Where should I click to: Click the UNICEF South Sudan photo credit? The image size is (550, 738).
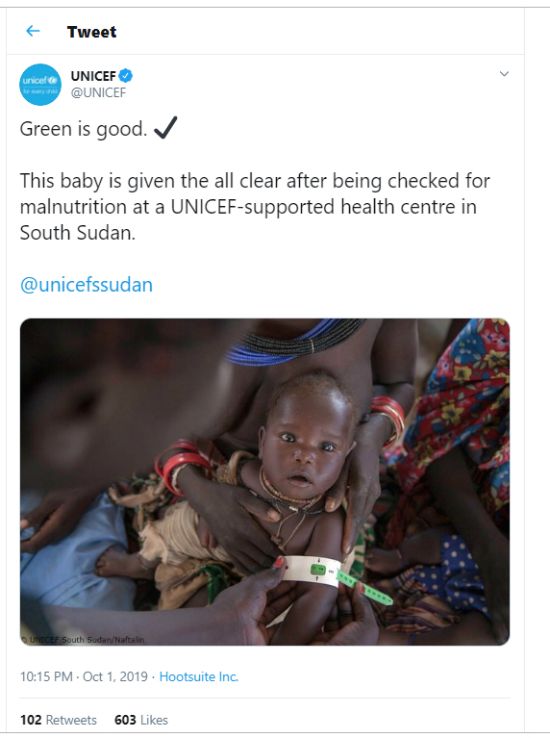(x=83, y=640)
